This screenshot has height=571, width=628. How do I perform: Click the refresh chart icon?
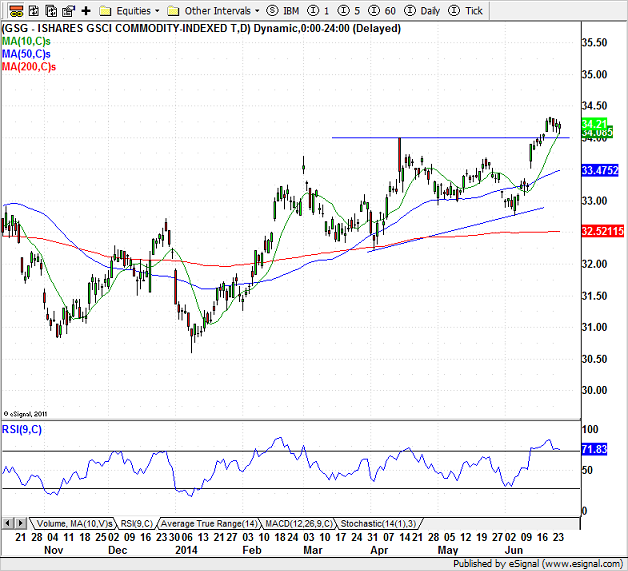[x=34, y=11]
